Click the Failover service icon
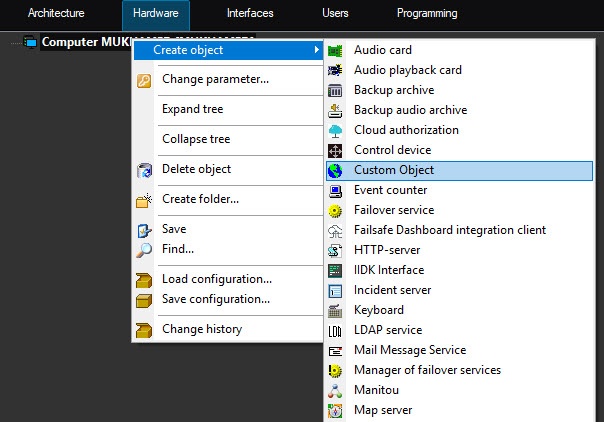This screenshot has height=422, width=604. (x=336, y=210)
